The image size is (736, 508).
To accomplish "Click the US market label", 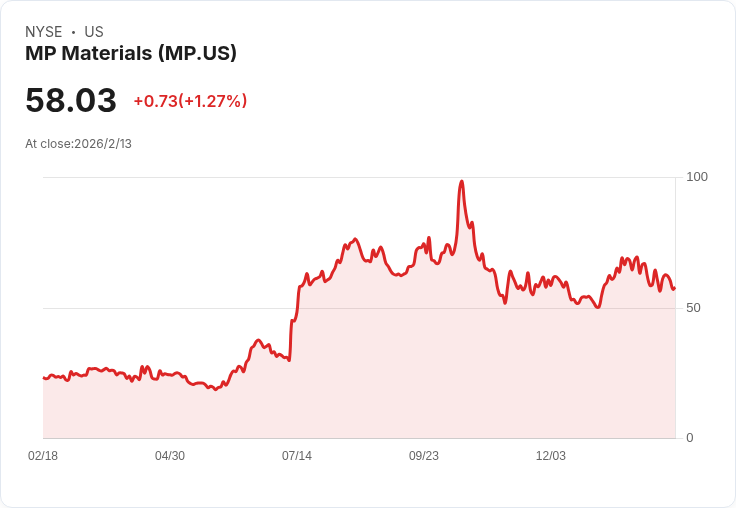I will point(94,32).
